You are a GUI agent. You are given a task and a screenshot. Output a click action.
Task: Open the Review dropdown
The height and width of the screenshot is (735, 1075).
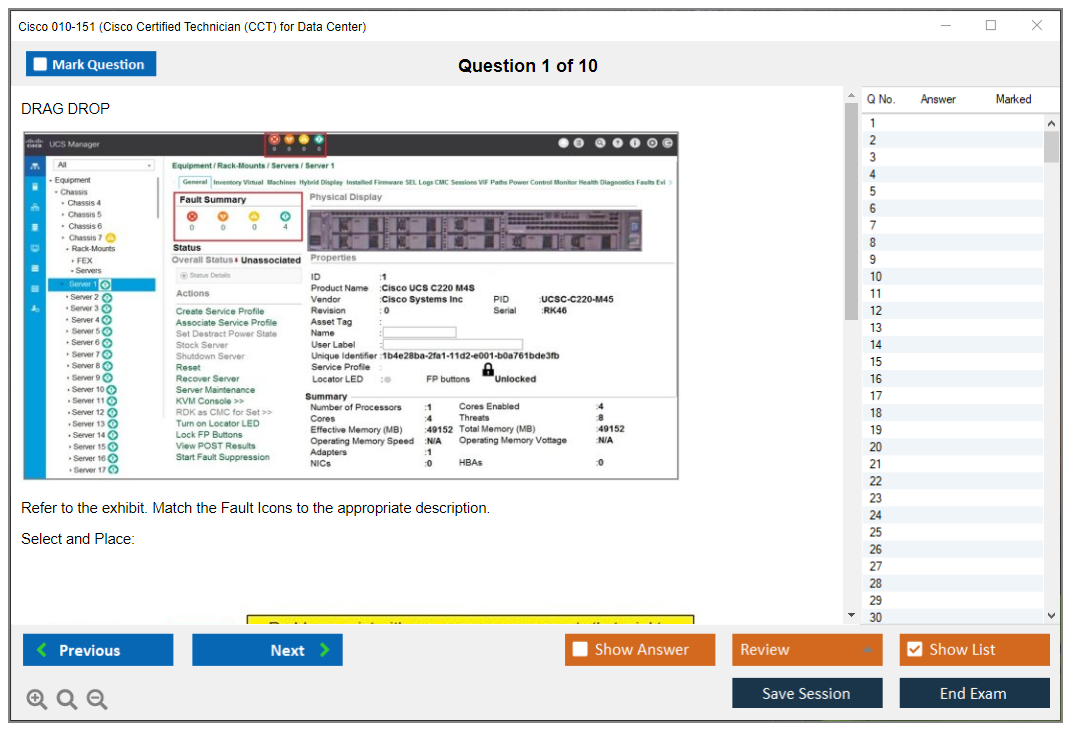click(806, 650)
